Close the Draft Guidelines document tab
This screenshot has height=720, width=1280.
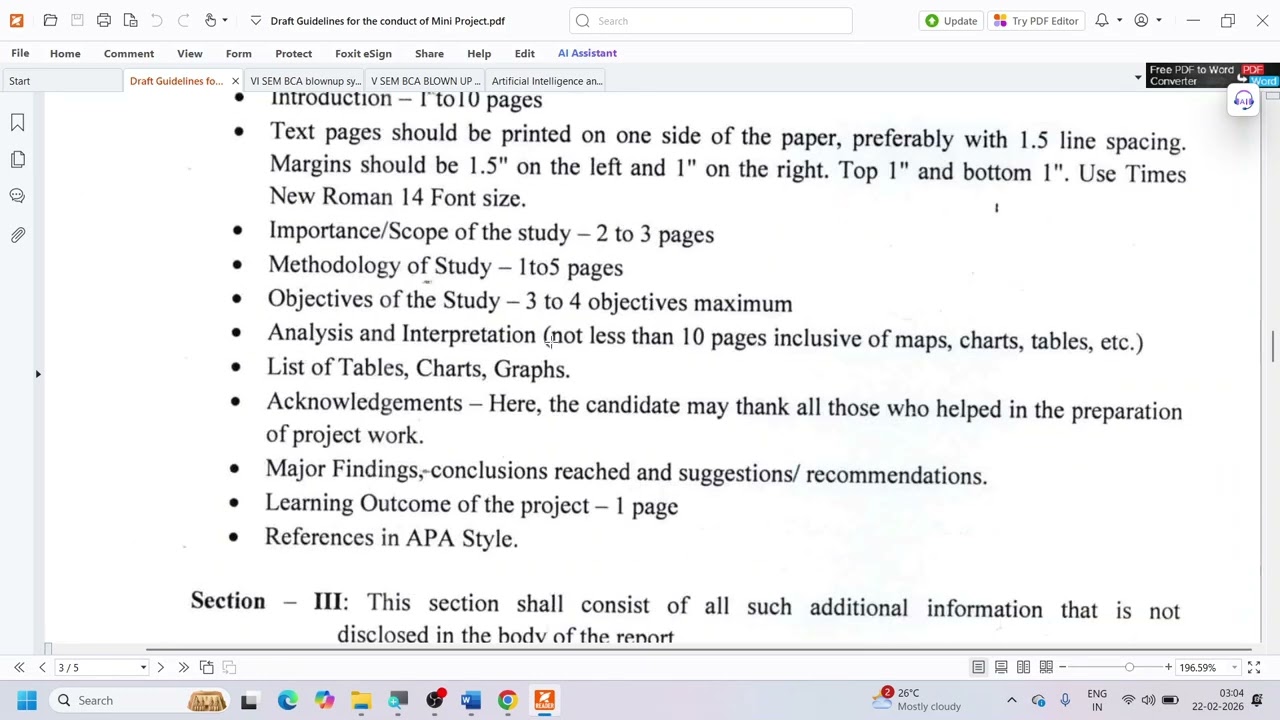(x=235, y=81)
